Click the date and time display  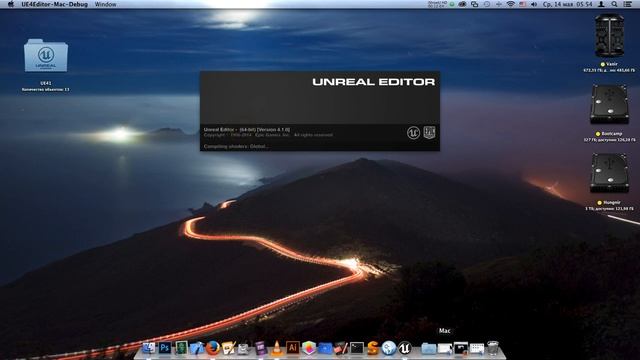[x=567, y=4]
